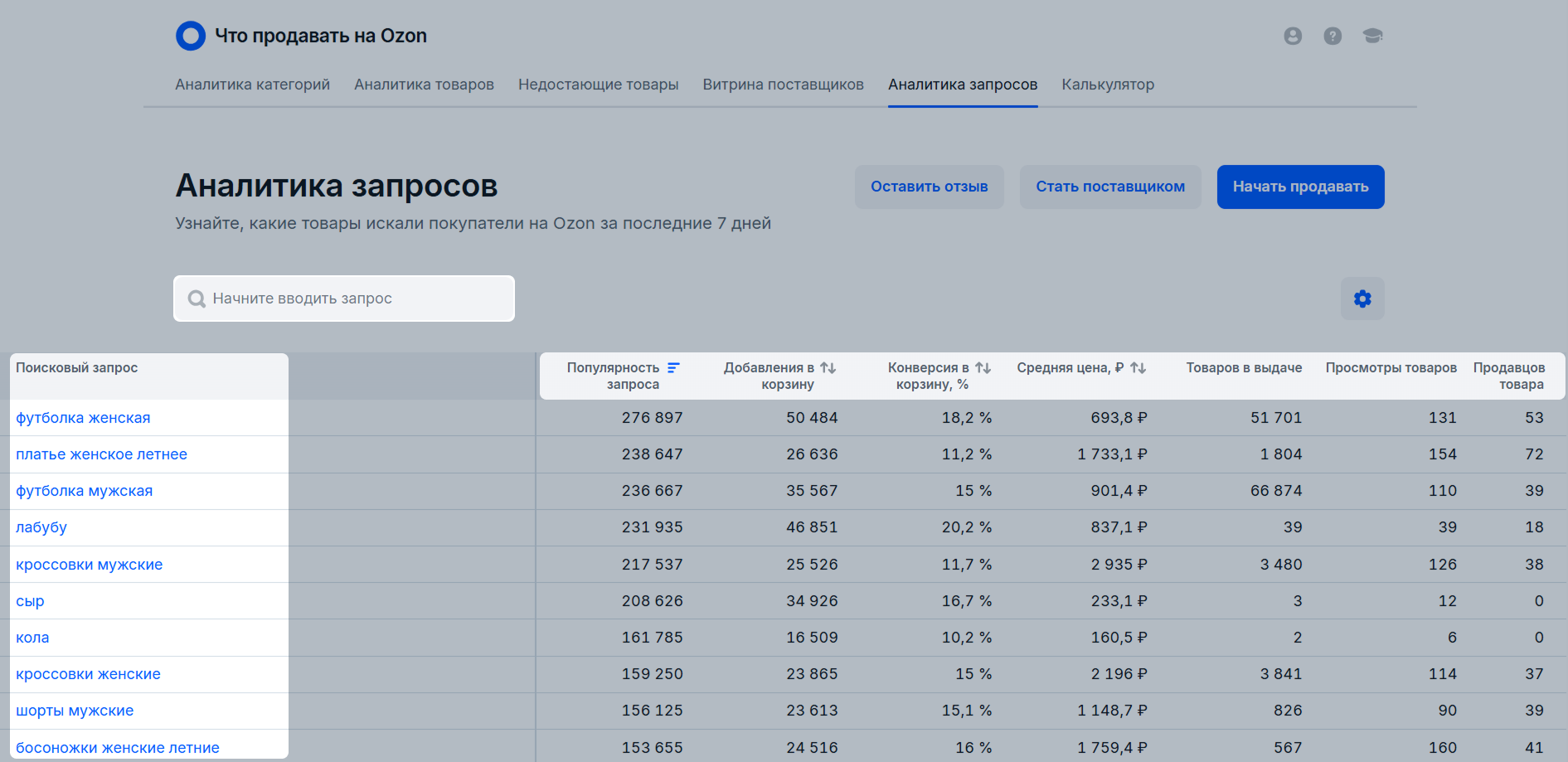Open the Калькулятор tab
The width and height of the screenshot is (1568, 762).
[x=1108, y=85]
